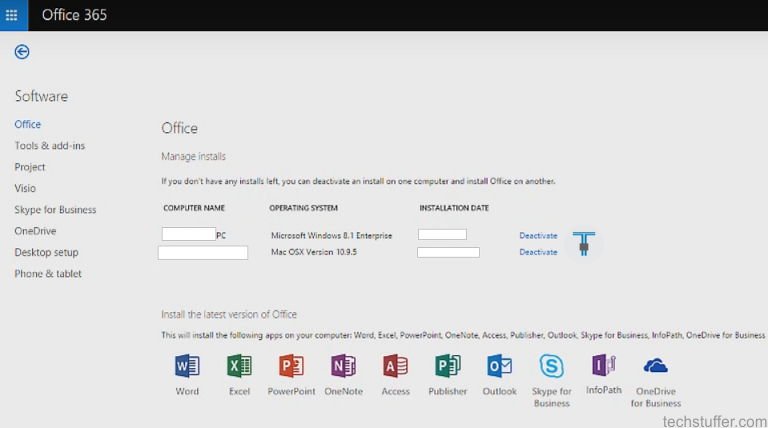Click the Word label under its icon
This screenshot has height=428, width=768.
tap(187, 391)
